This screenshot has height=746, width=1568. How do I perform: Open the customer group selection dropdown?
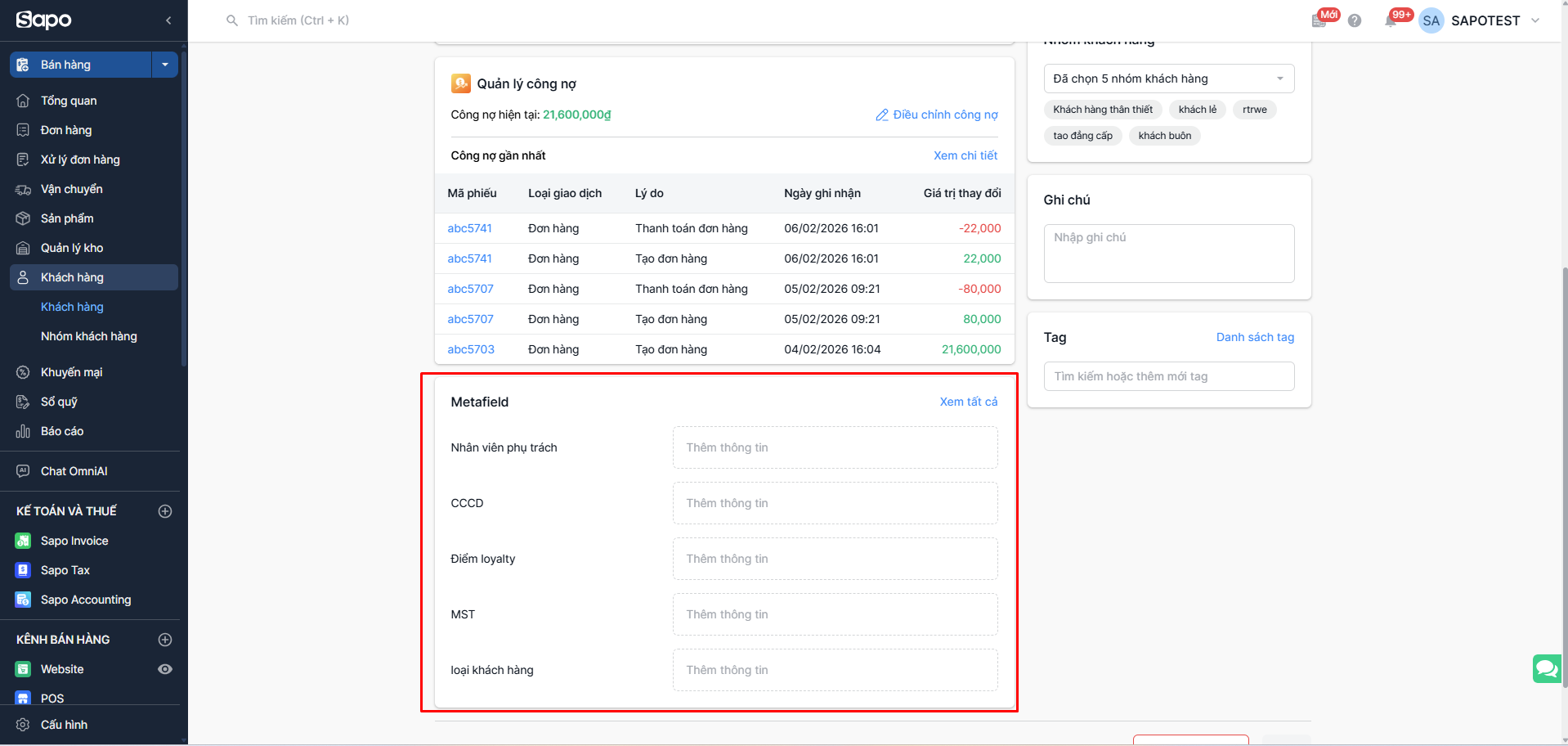coord(1168,79)
